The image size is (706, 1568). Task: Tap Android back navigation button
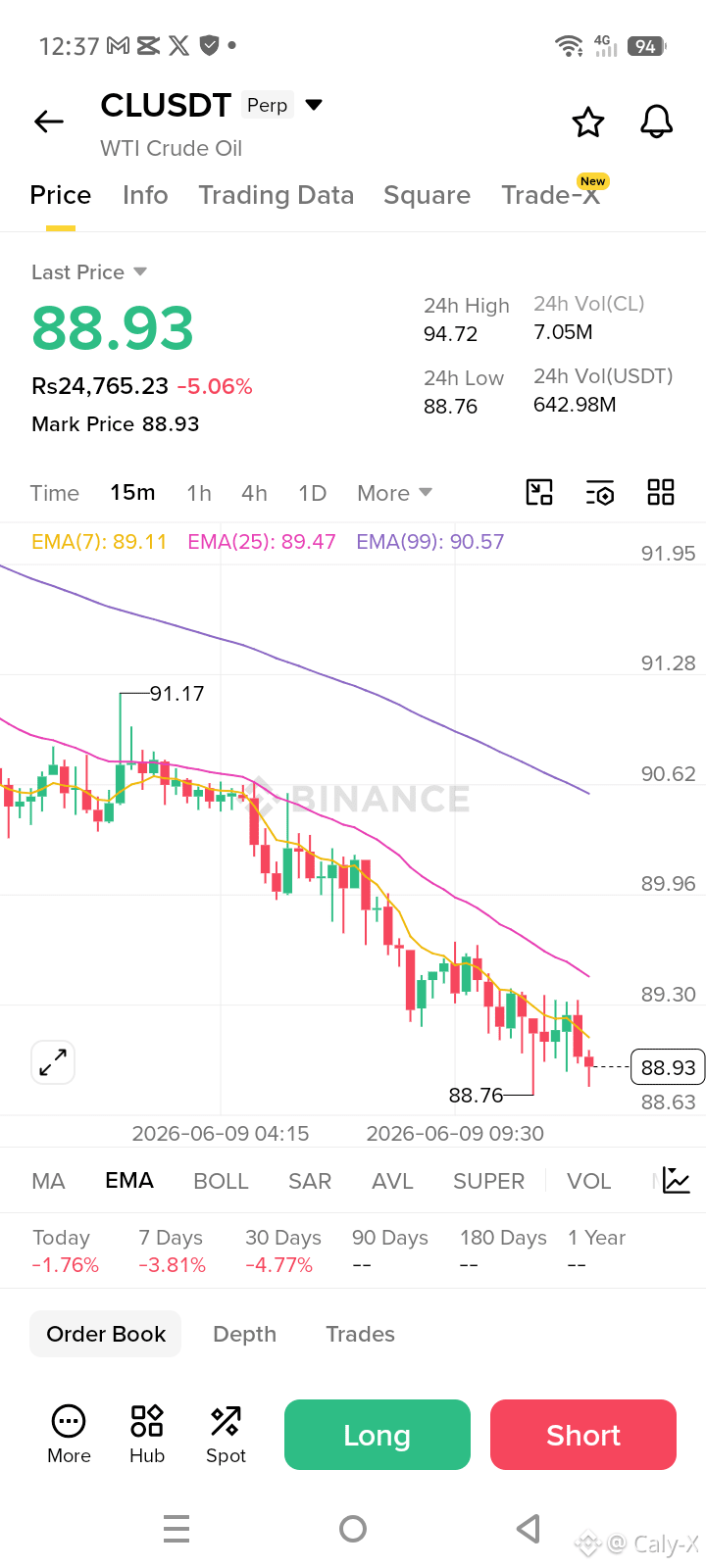click(529, 1529)
